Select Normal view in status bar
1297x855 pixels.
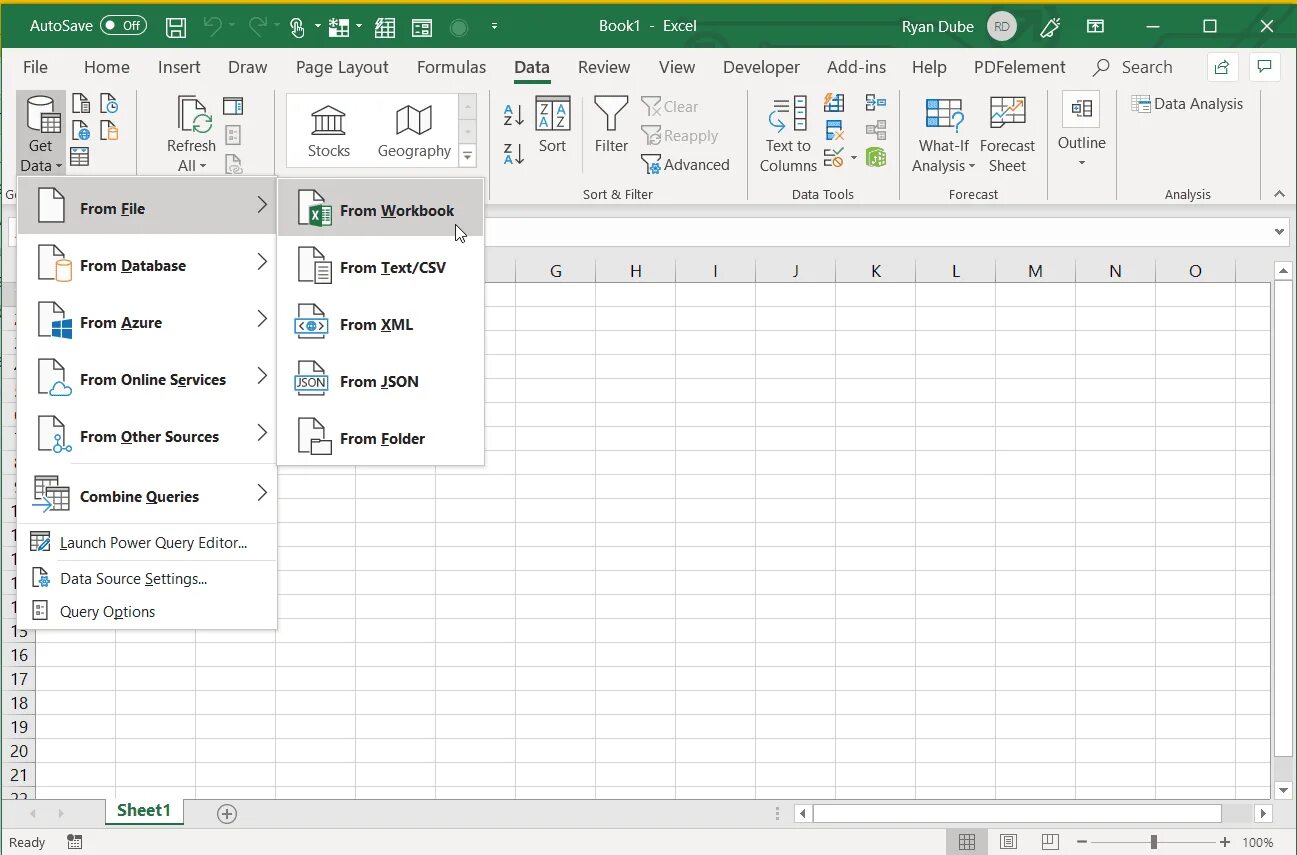(967, 842)
